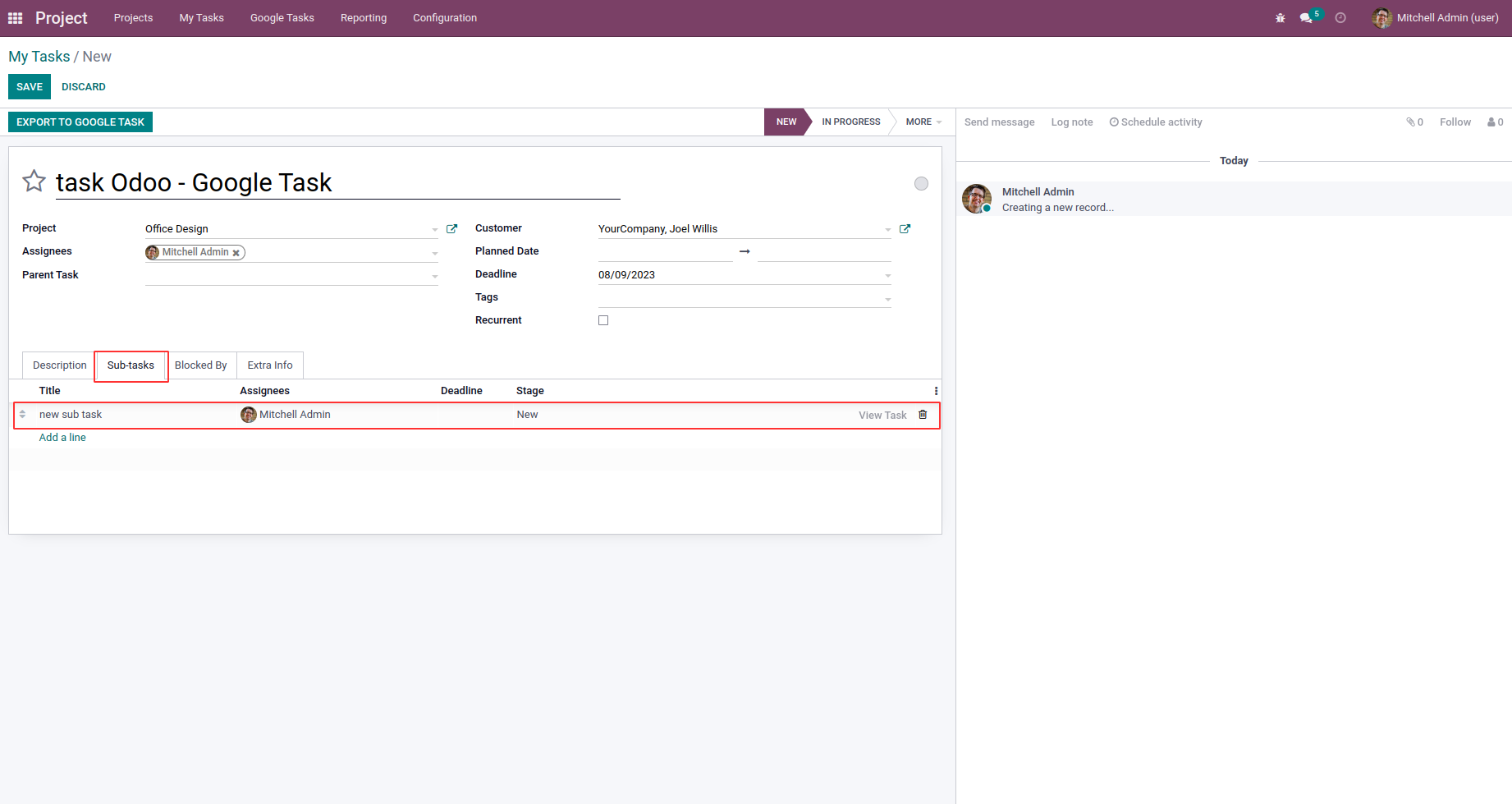Click View Task for new sub task
Image resolution: width=1512 pixels, height=804 pixels.
click(x=882, y=416)
